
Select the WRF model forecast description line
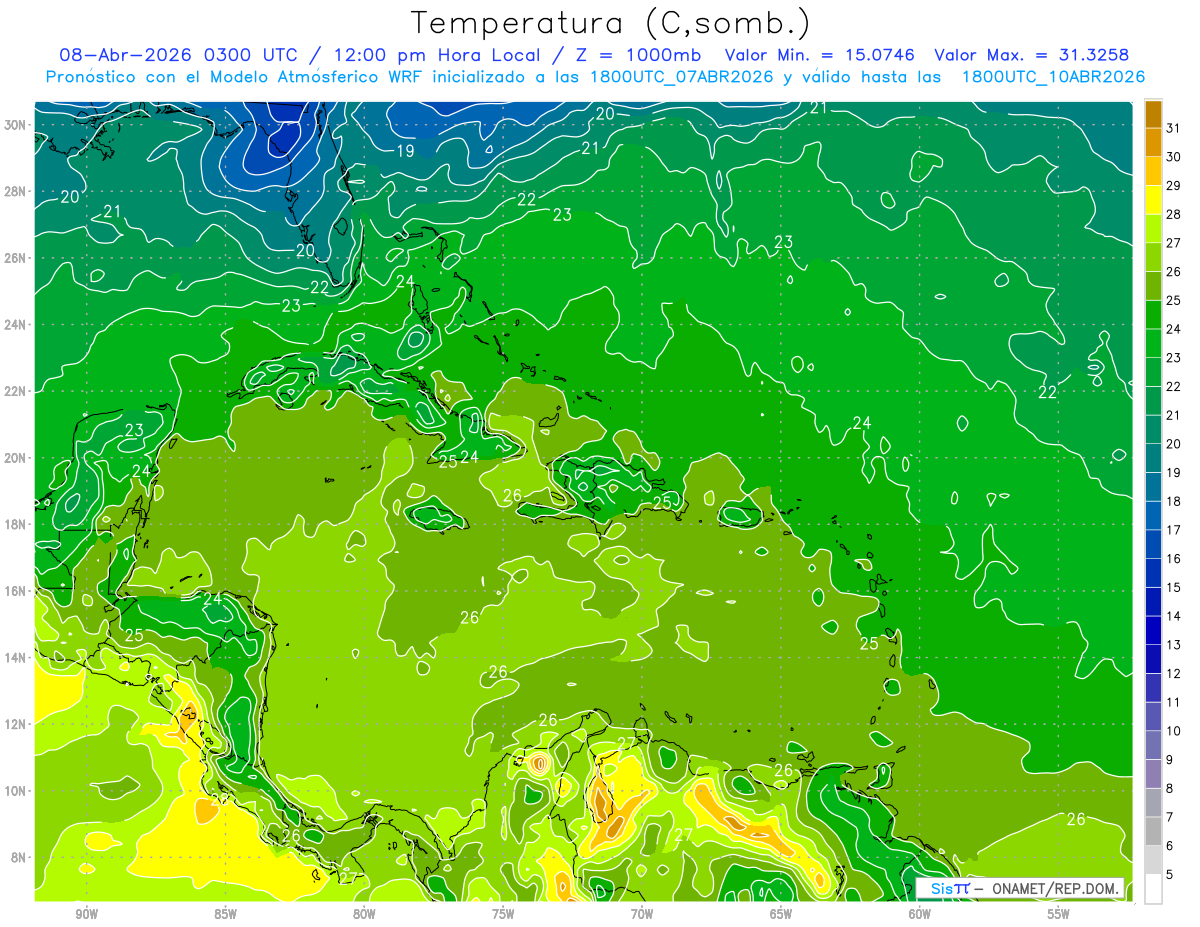tap(596, 77)
